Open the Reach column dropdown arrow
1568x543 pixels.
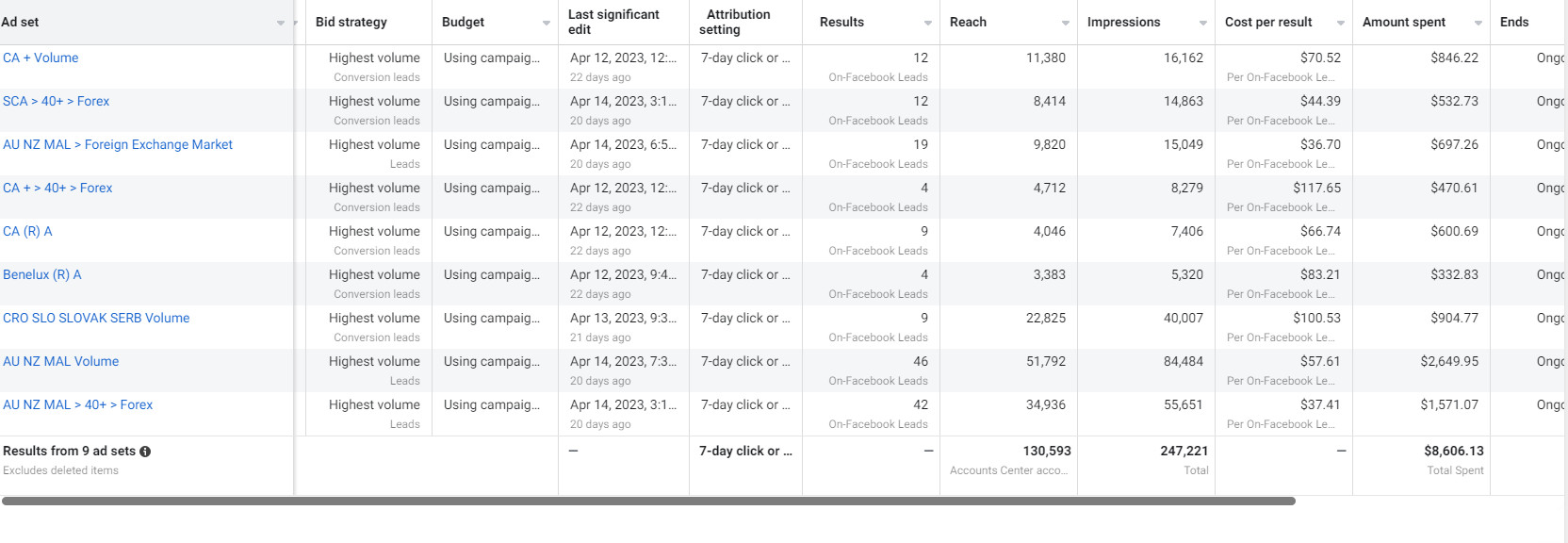[1066, 23]
